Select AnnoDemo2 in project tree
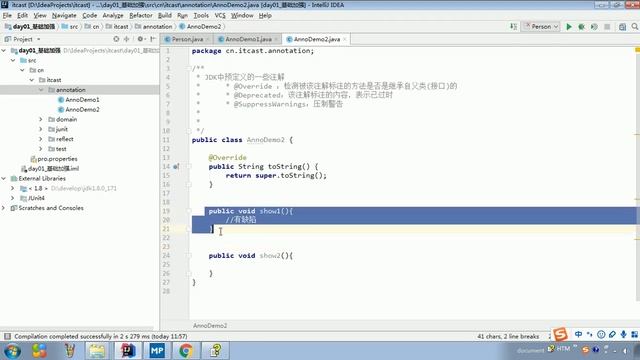The width and height of the screenshot is (640, 360). pos(82,109)
